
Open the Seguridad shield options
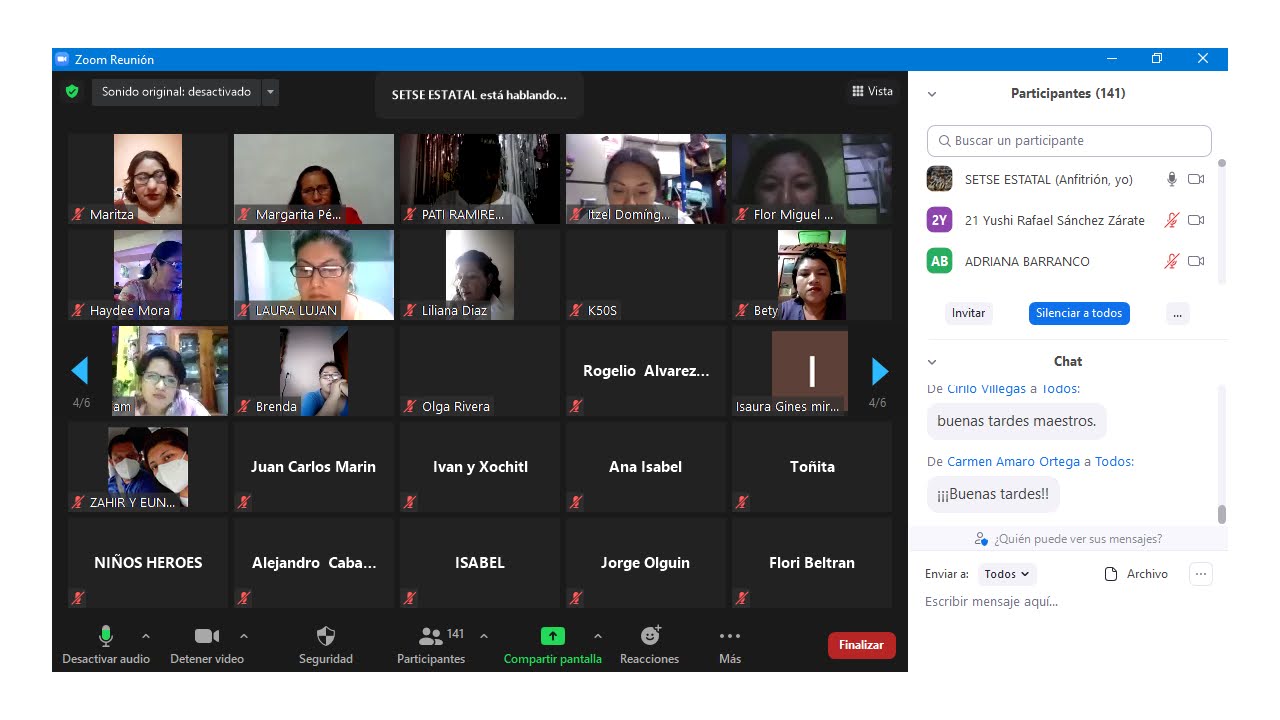click(x=326, y=636)
